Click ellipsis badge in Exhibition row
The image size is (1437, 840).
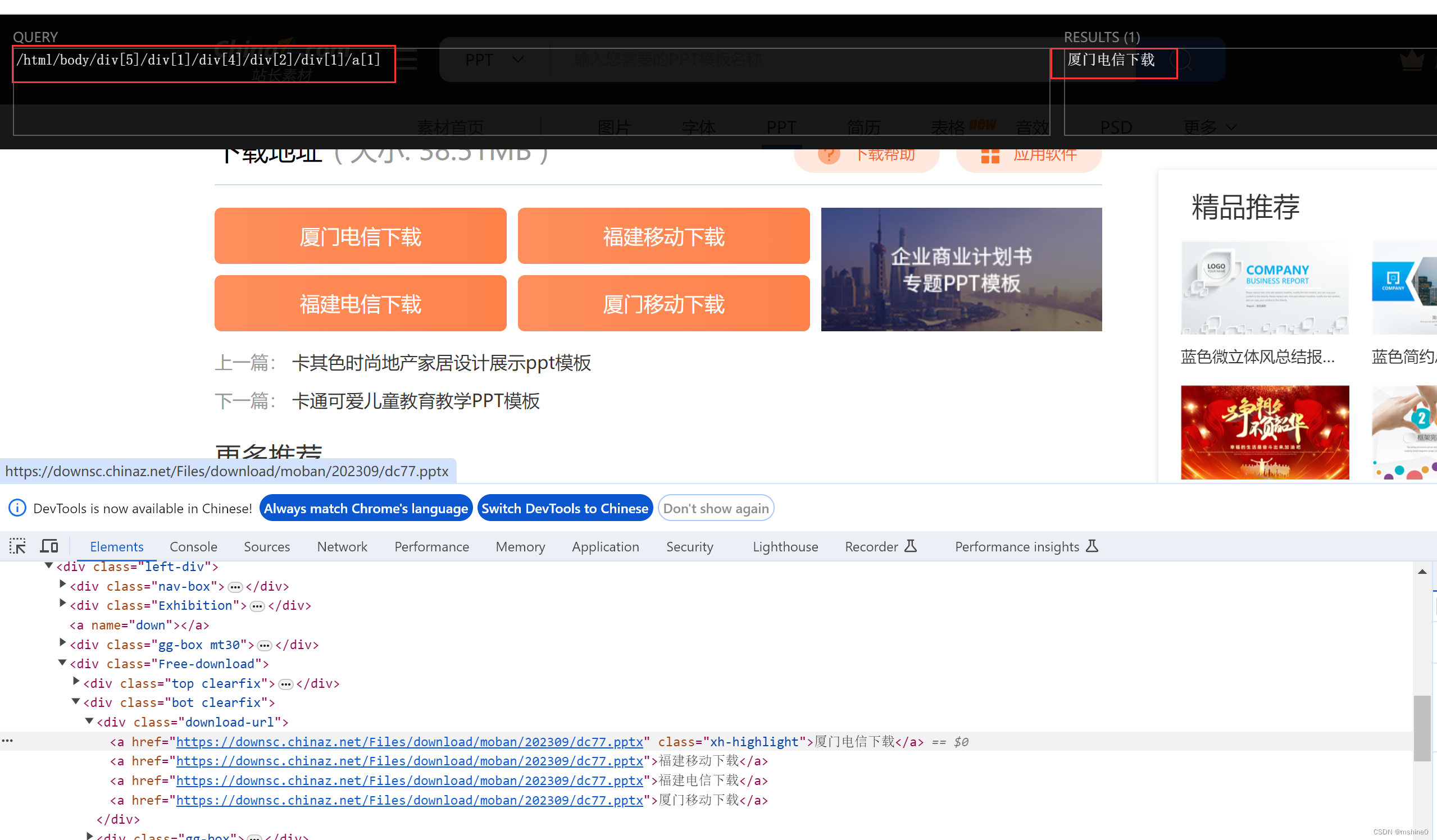click(x=258, y=606)
